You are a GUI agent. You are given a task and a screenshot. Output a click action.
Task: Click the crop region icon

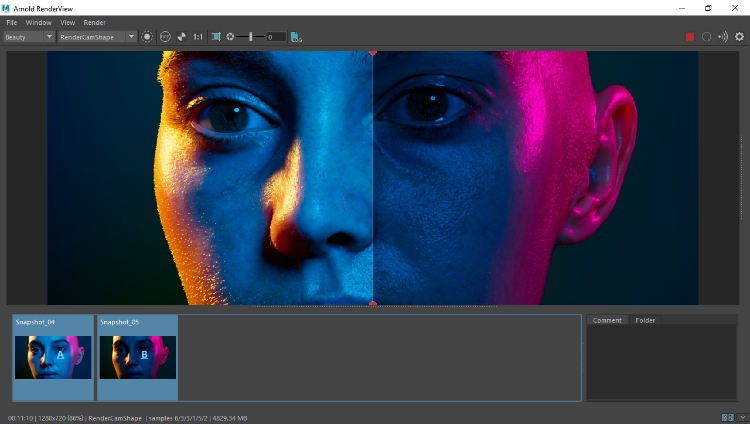[x=215, y=37]
